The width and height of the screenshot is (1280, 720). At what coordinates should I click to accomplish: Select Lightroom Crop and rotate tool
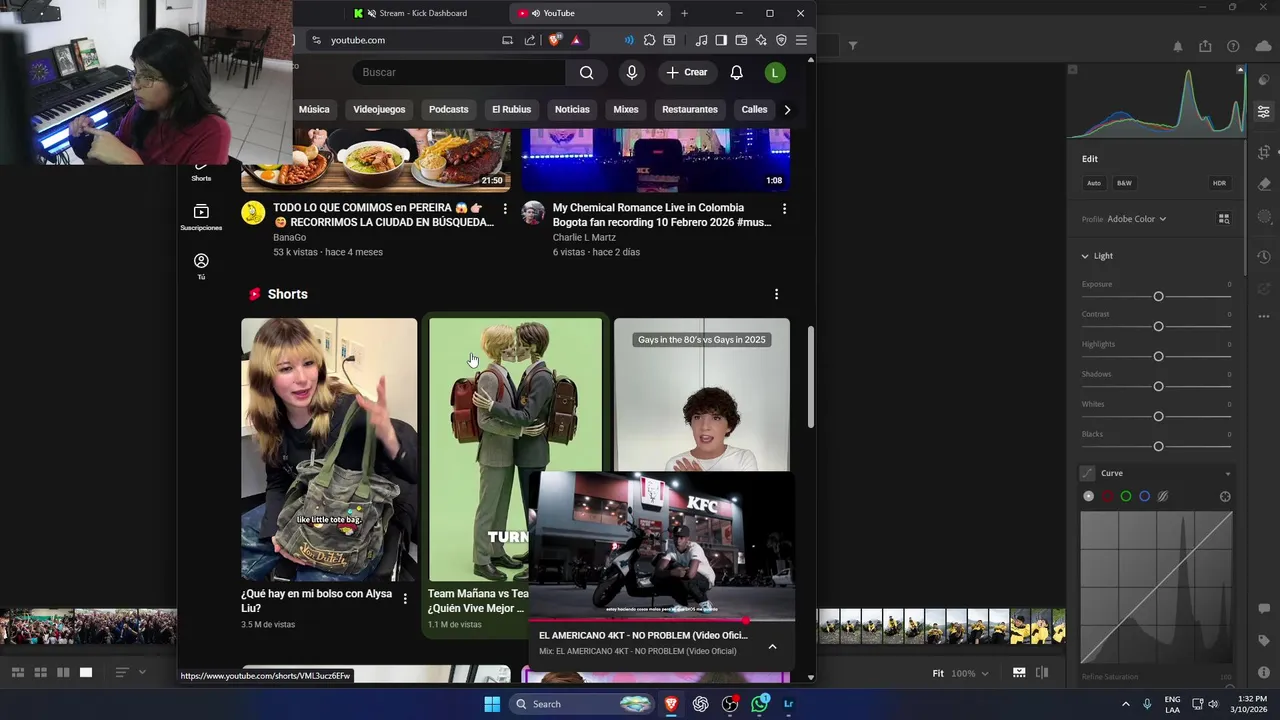tap(1264, 152)
